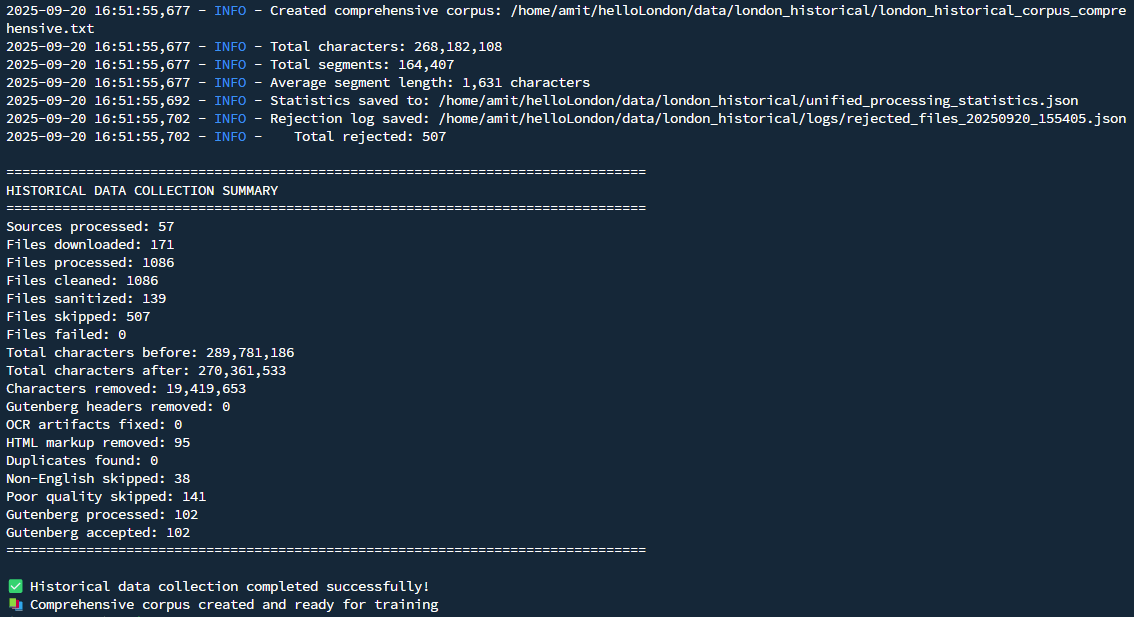Click the Poor quality skipped: 141 line
This screenshot has height=617, width=1134.
pyautogui.click(x=106, y=497)
